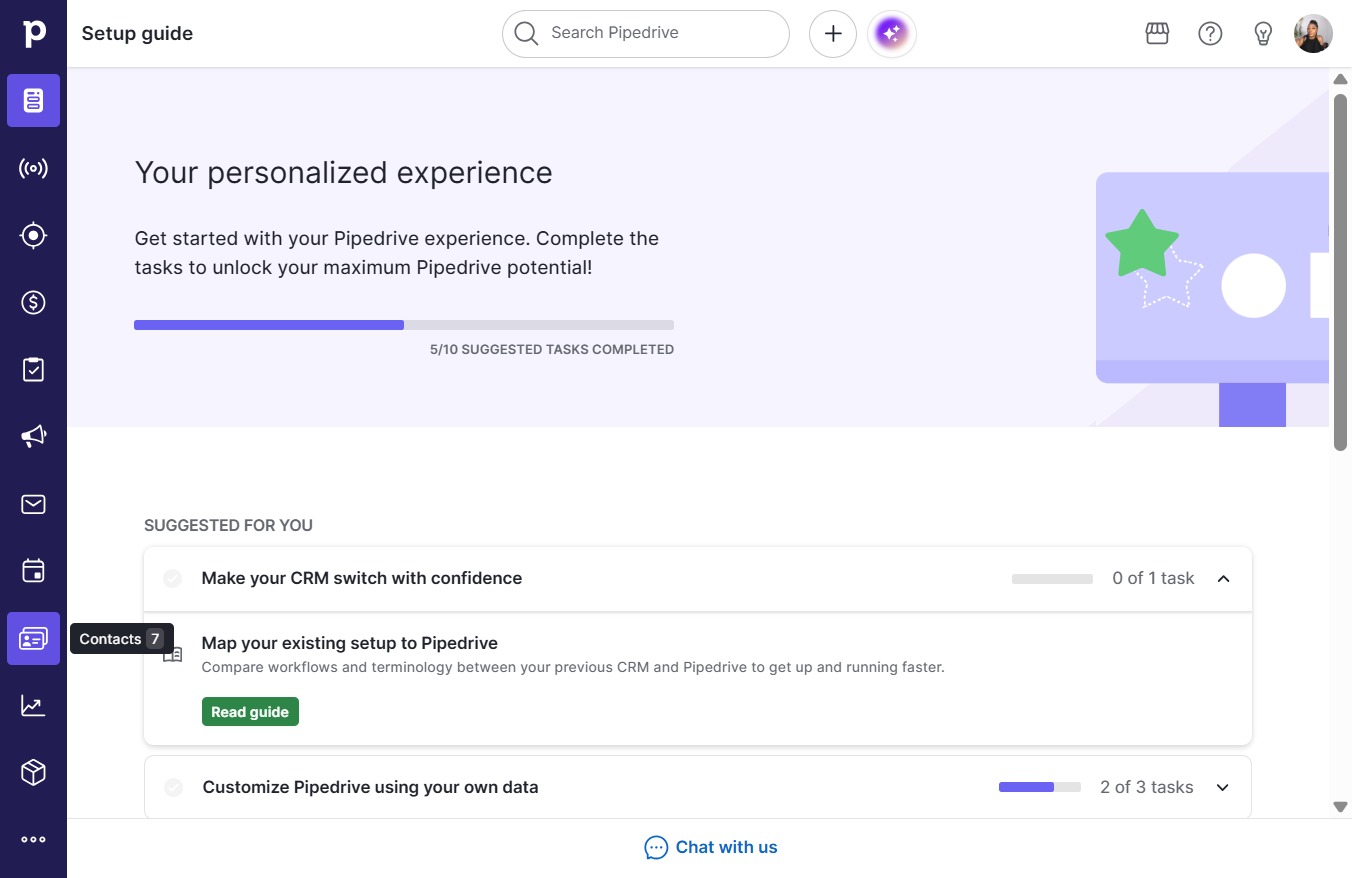Open the clipboard checkmark sidebar icon
The image size is (1352, 878).
pos(34,369)
